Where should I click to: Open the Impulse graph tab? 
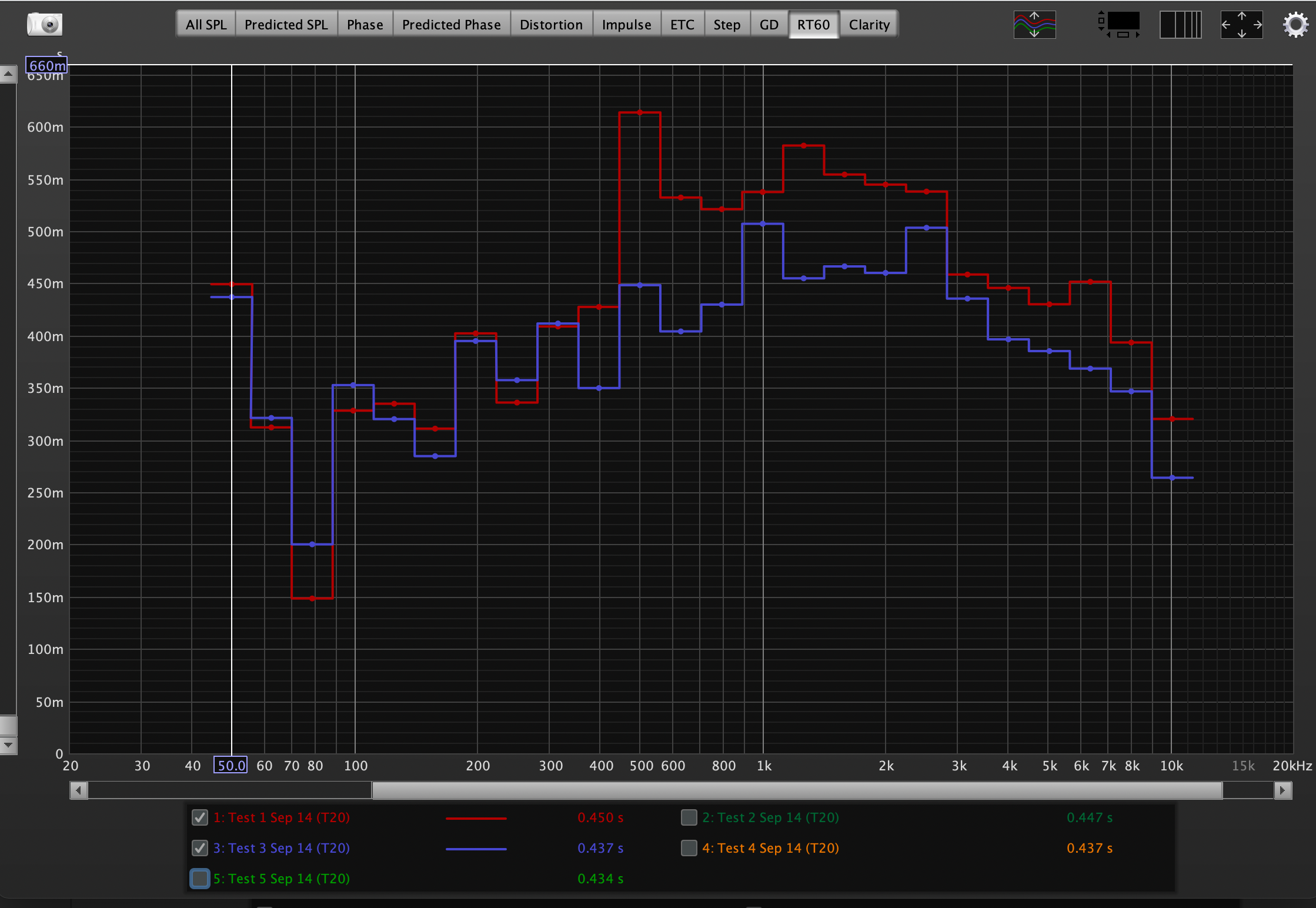pyautogui.click(x=626, y=25)
